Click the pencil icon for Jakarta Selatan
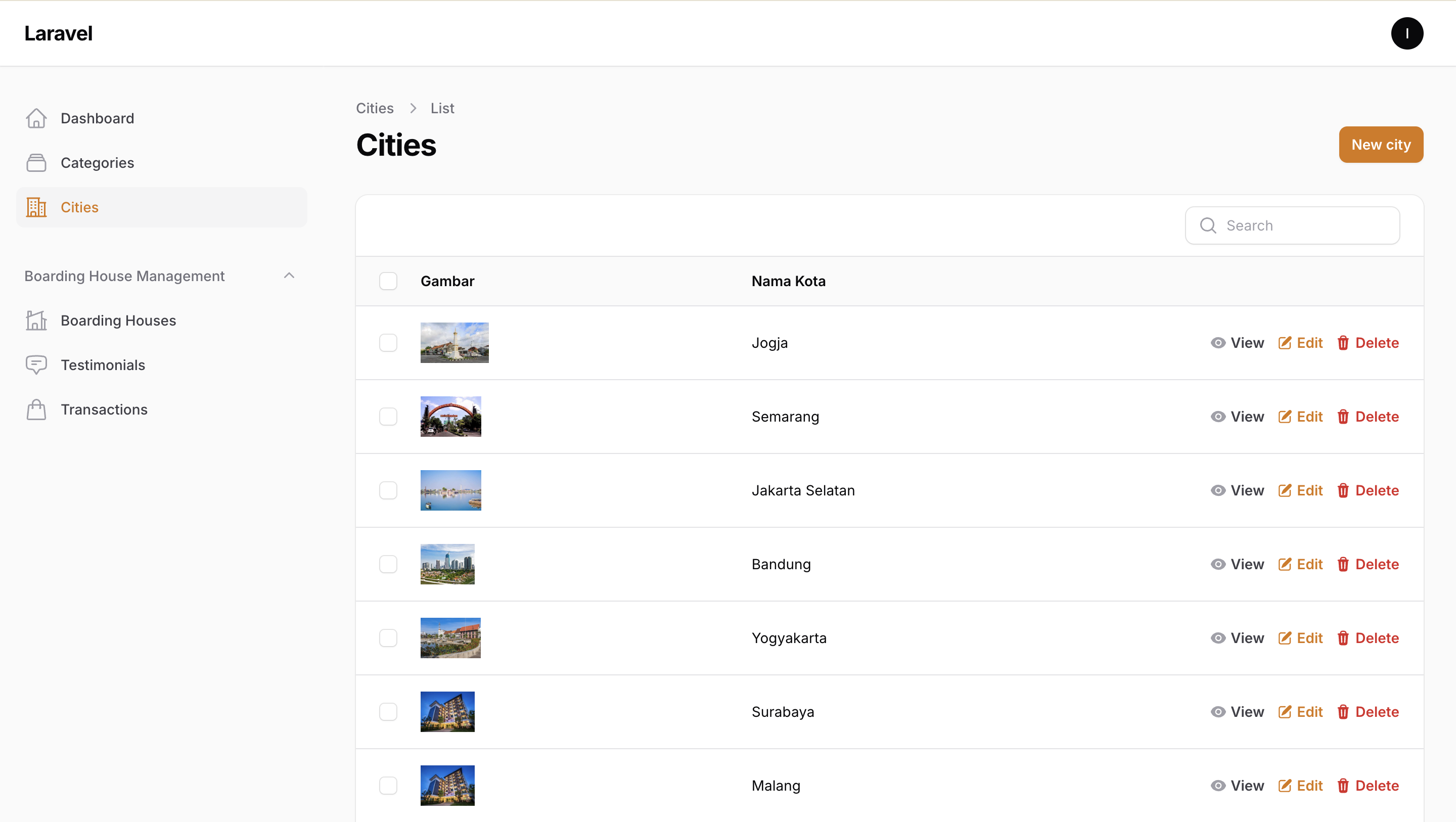The height and width of the screenshot is (822, 1456). pyautogui.click(x=1285, y=491)
